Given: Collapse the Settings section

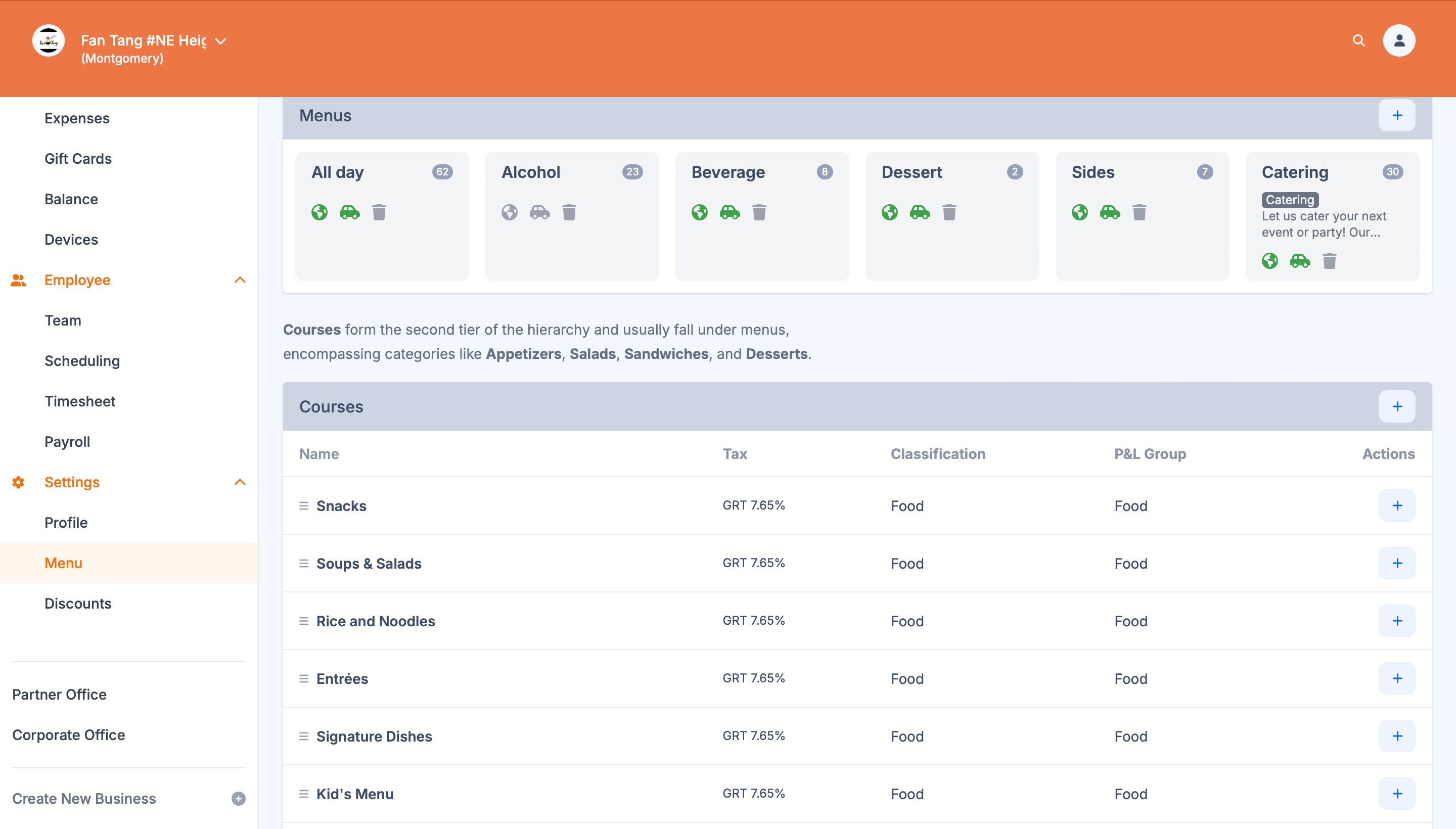Looking at the screenshot, I should click(x=240, y=482).
